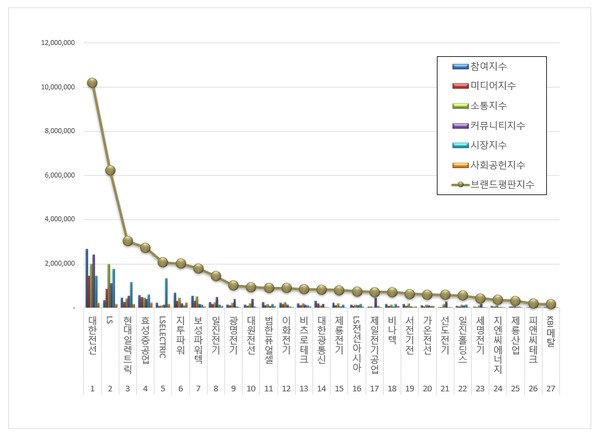Select the 브랜드평판지수 line legend entry

click(502, 184)
